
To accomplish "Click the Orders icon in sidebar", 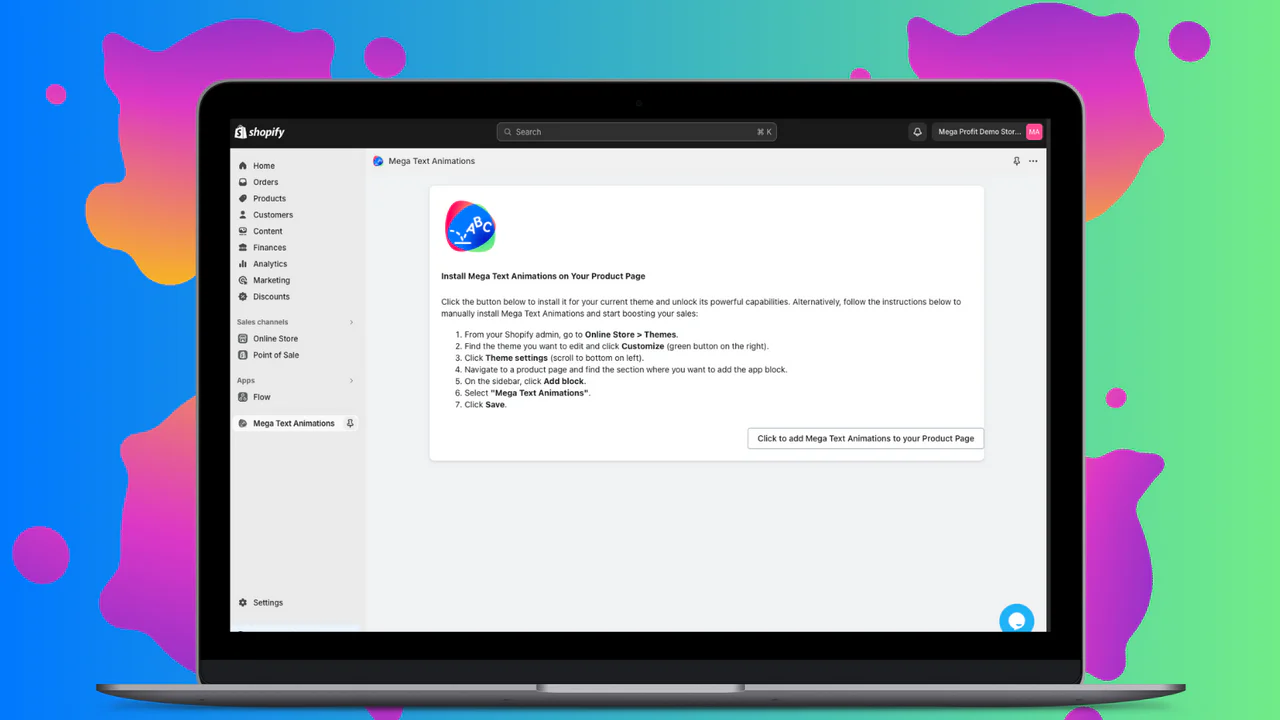I will [x=243, y=182].
